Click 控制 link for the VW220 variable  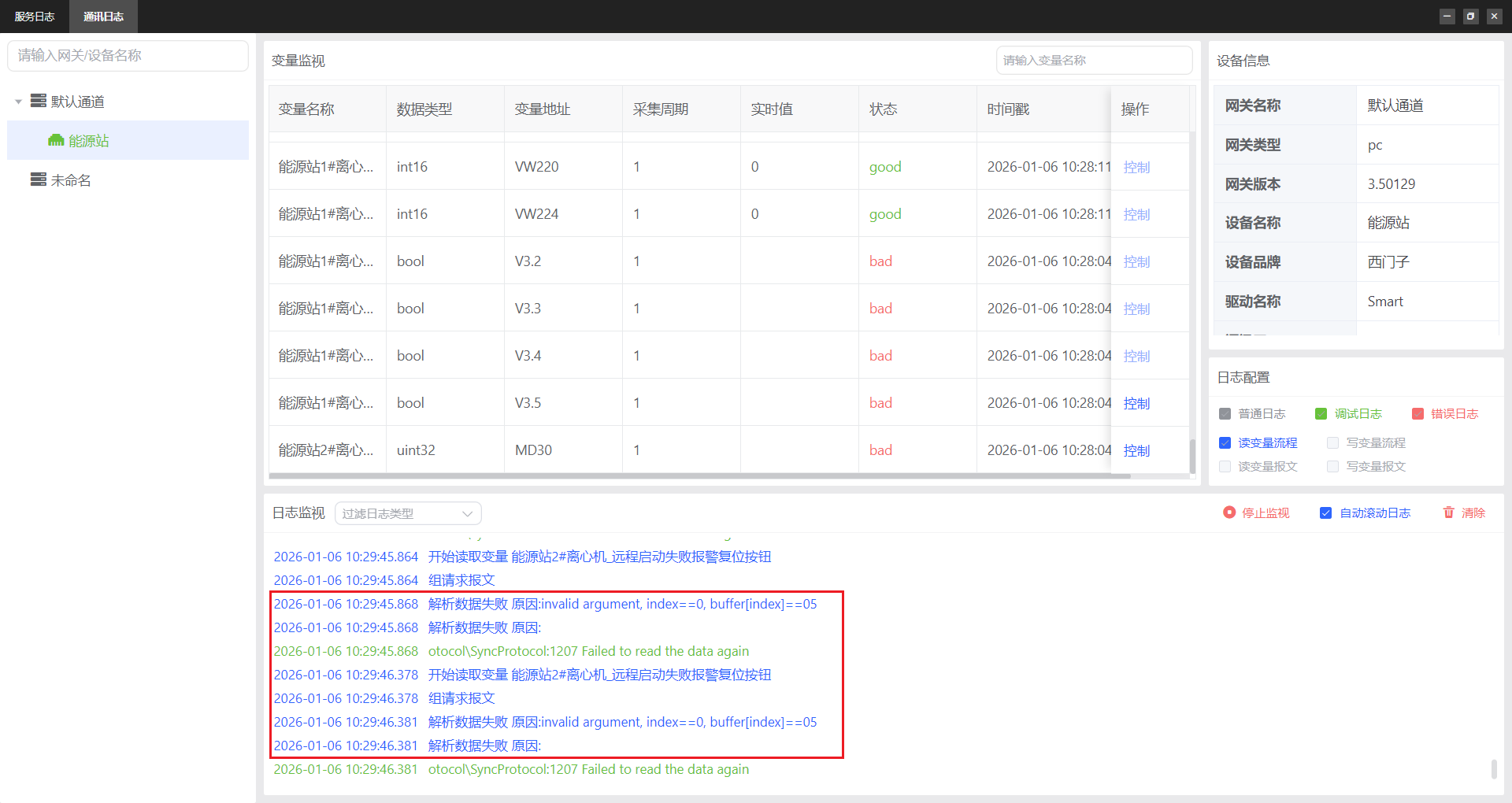coord(1136,167)
